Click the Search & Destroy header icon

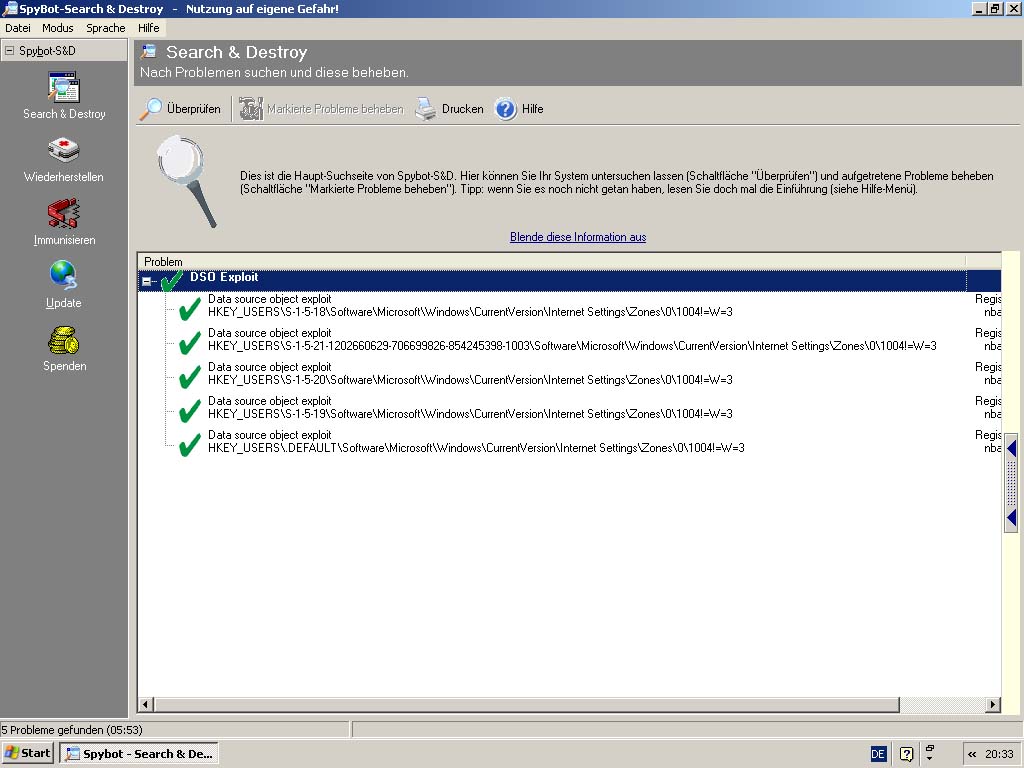coord(150,51)
